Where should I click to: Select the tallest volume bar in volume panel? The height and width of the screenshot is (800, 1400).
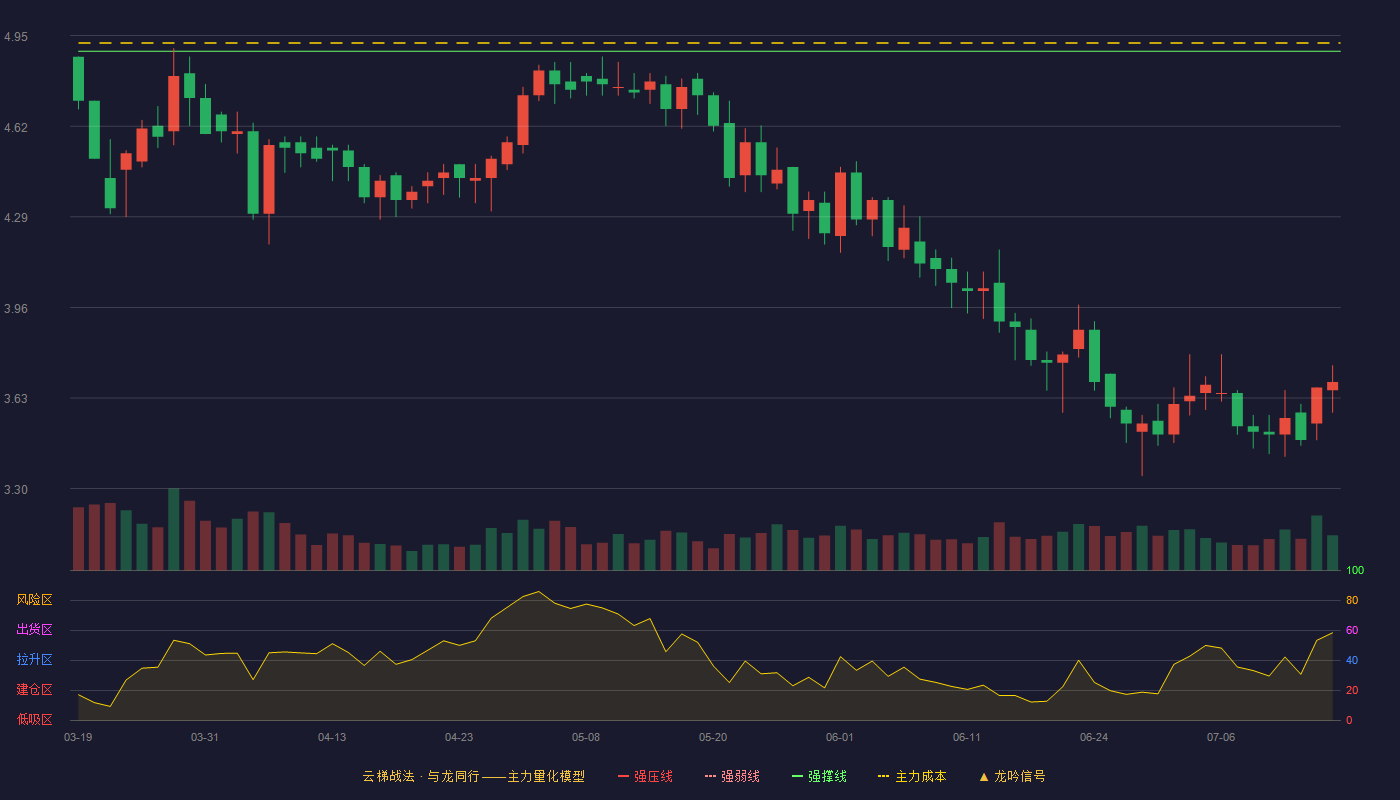tap(174, 529)
